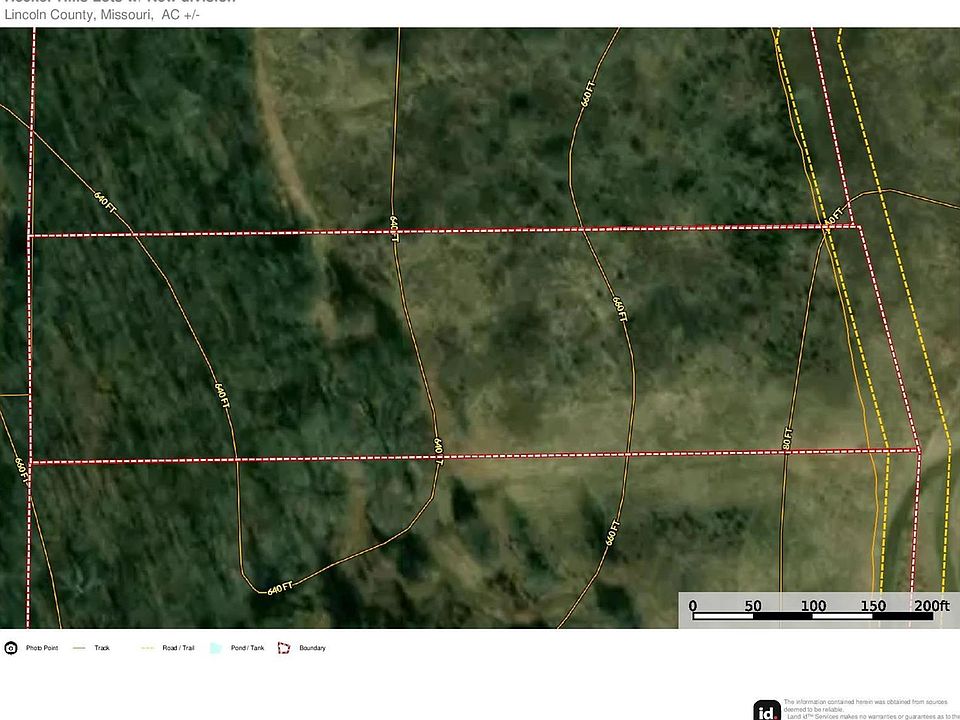
Task: Click the '200ft' mark on the scale bar
Action: 932,606
